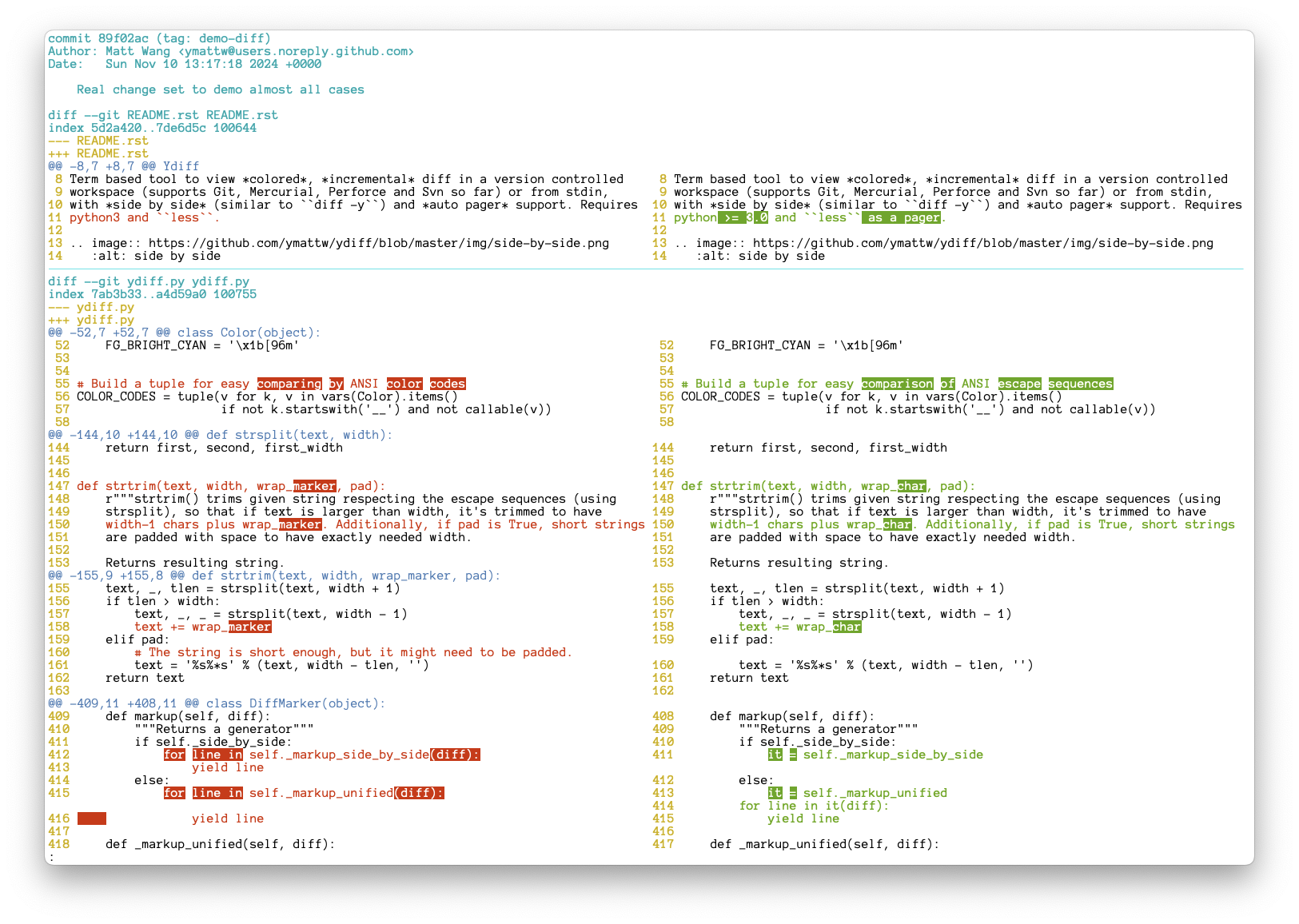Select the tag name demo-diff
1299x924 pixels.
[x=231, y=38]
